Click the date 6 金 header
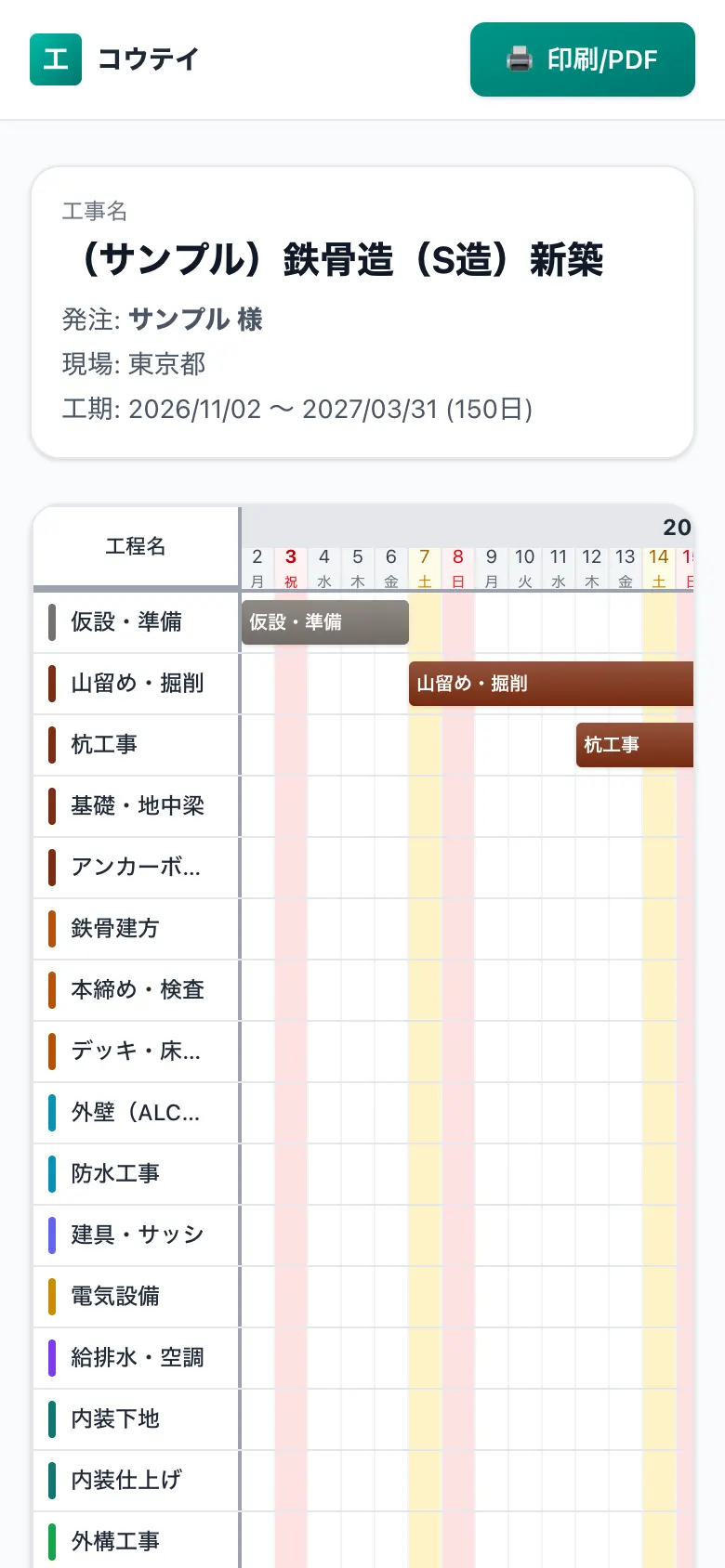 click(x=391, y=568)
